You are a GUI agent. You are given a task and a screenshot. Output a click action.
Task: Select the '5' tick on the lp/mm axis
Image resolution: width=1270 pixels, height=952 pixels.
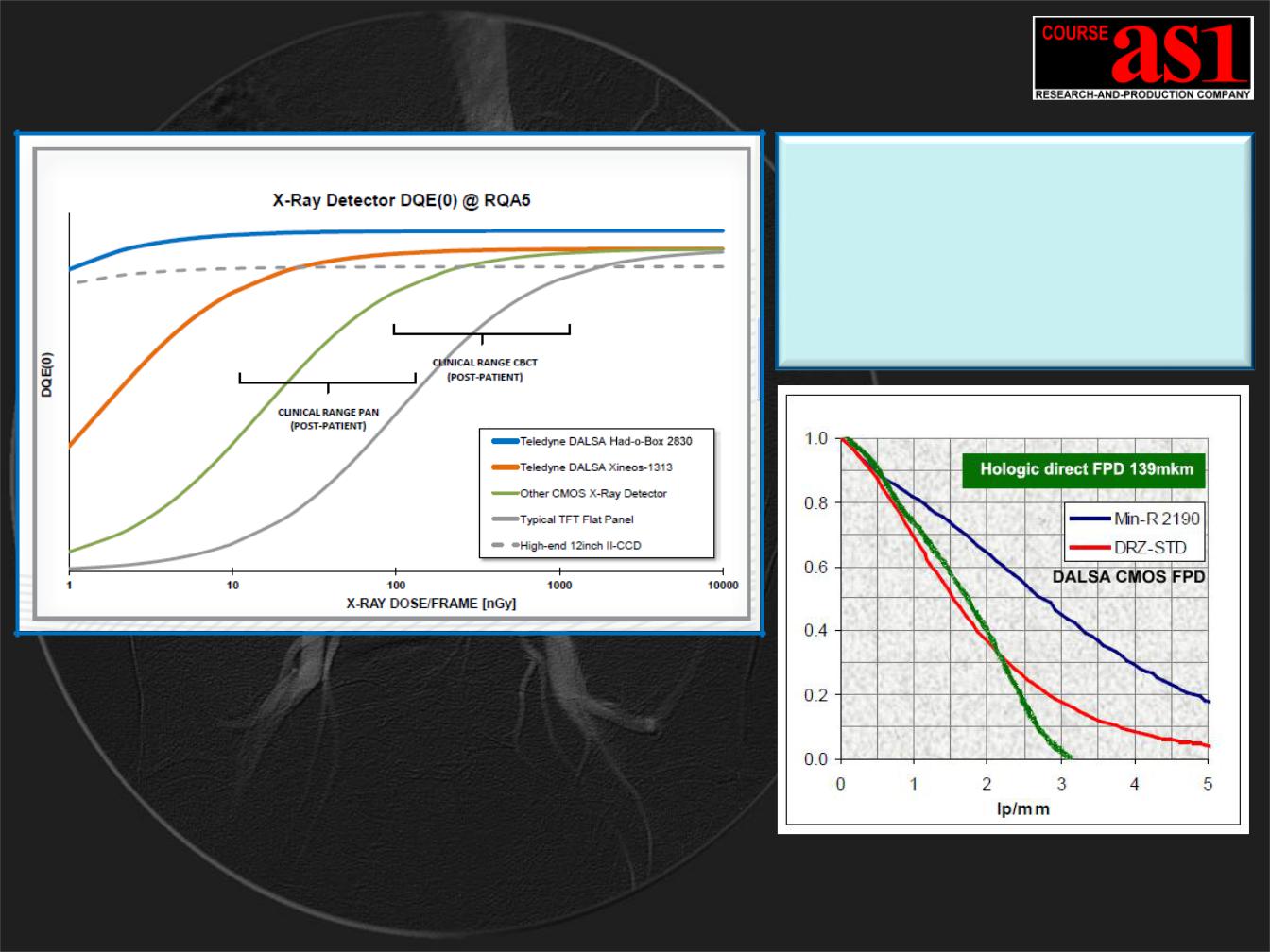tap(1208, 784)
